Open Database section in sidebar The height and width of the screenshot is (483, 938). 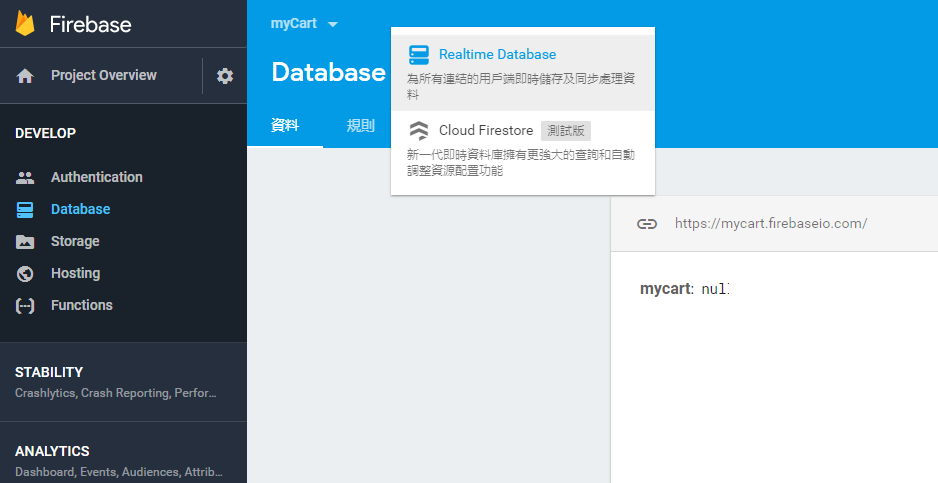click(x=80, y=209)
